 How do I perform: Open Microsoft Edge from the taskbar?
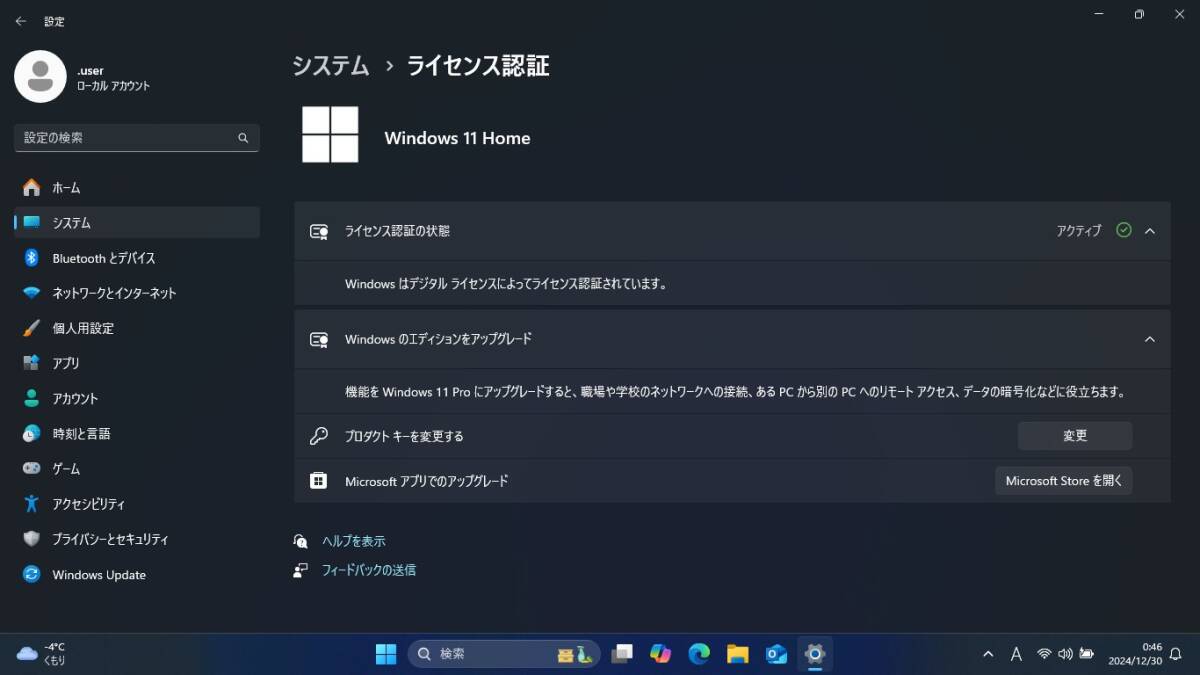point(699,654)
